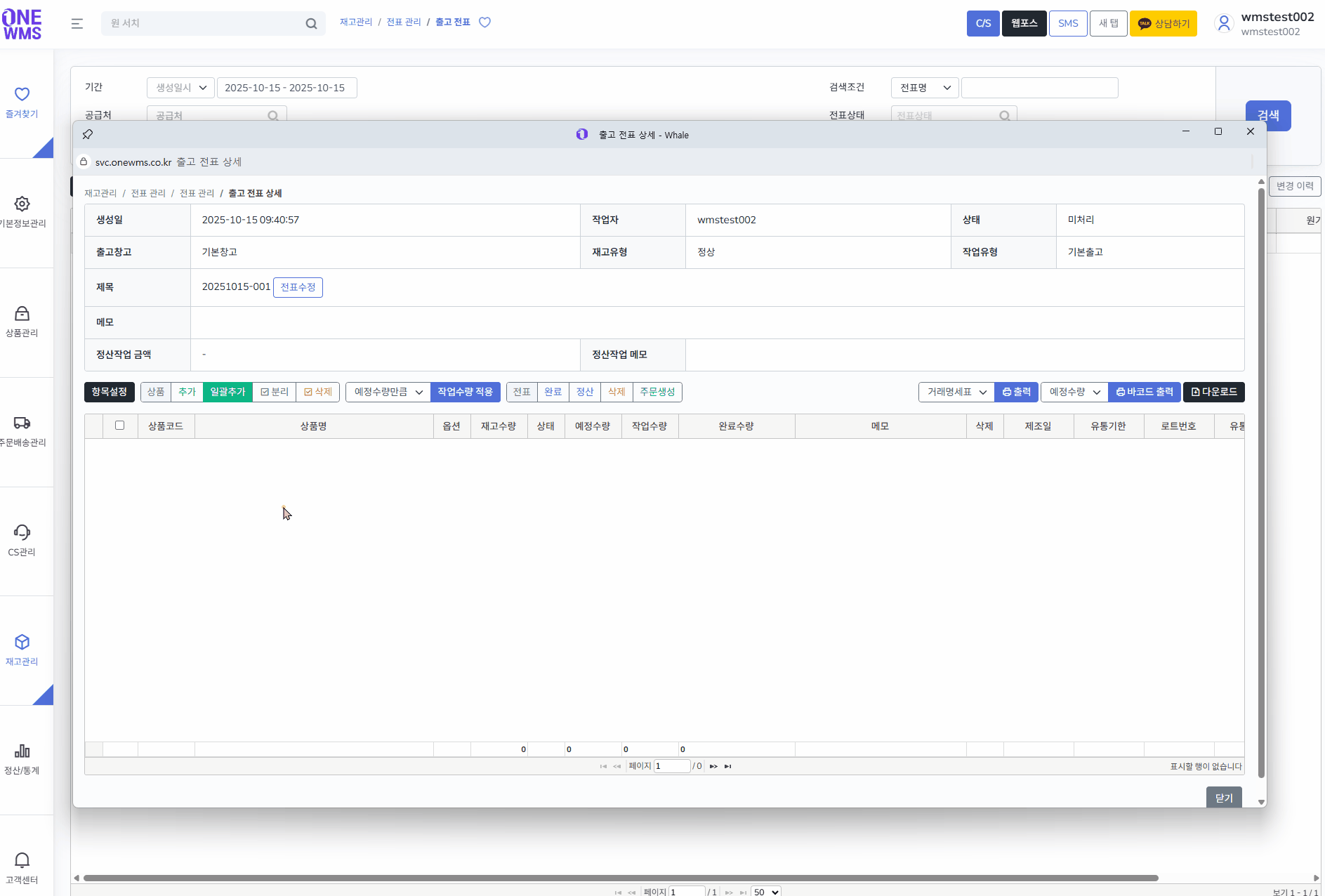Click the 추가 button in the toolbar
Viewport: 1325px width, 896px height.
click(x=187, y=392)
